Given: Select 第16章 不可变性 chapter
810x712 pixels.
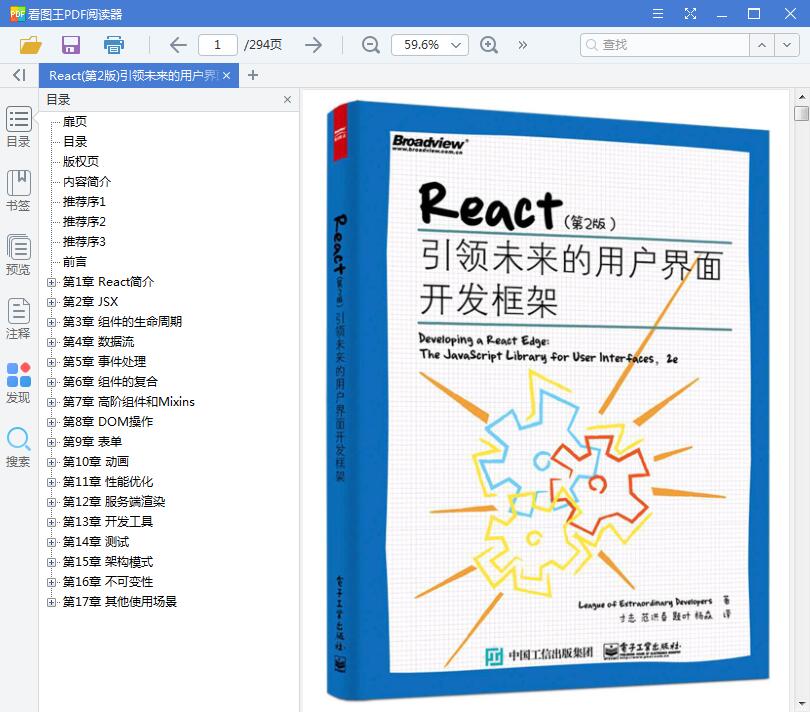Looking at the screenshot, I should (x=108, y=582).
